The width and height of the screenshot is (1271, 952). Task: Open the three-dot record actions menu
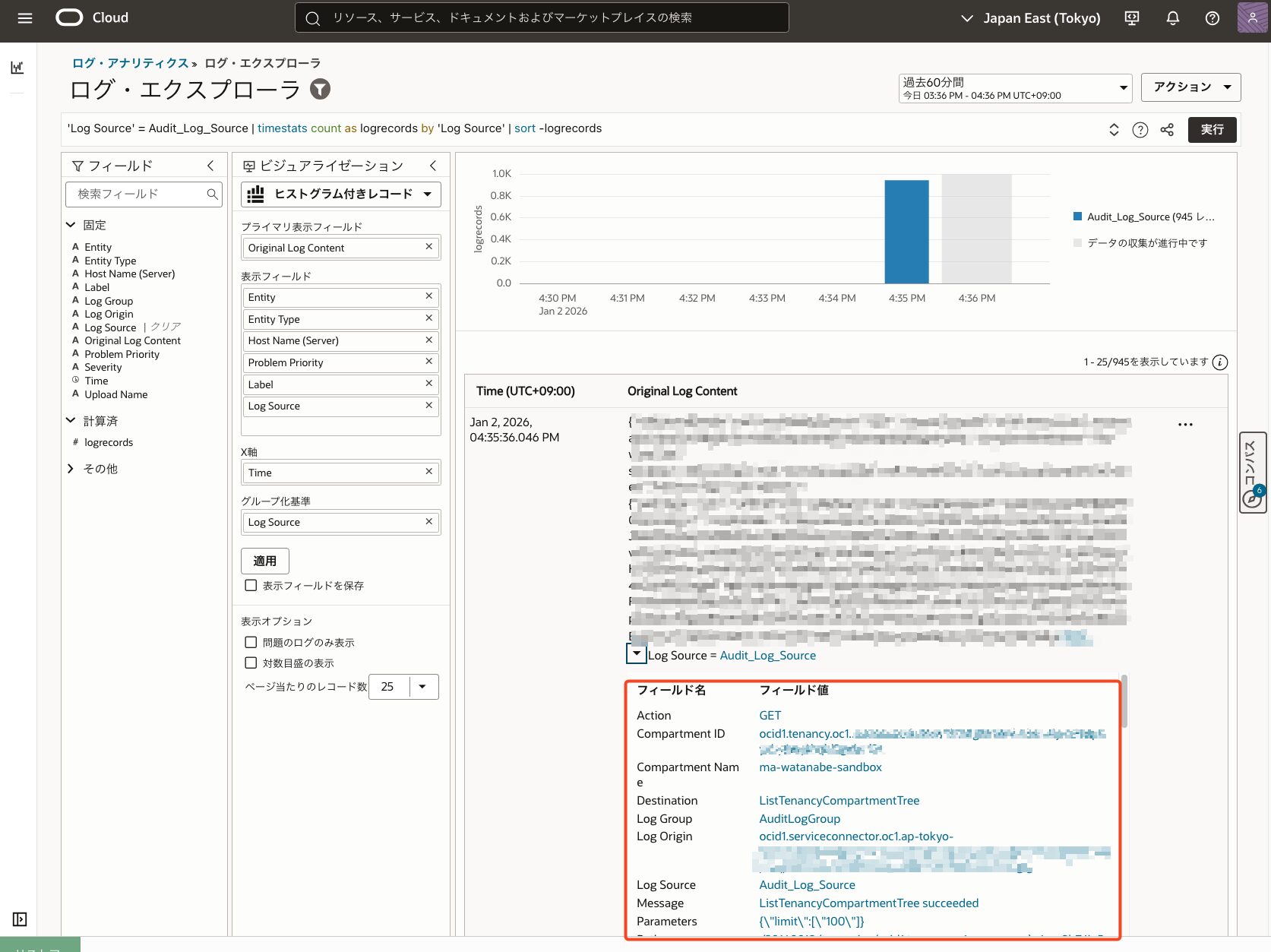click(x=1184, y=425)
